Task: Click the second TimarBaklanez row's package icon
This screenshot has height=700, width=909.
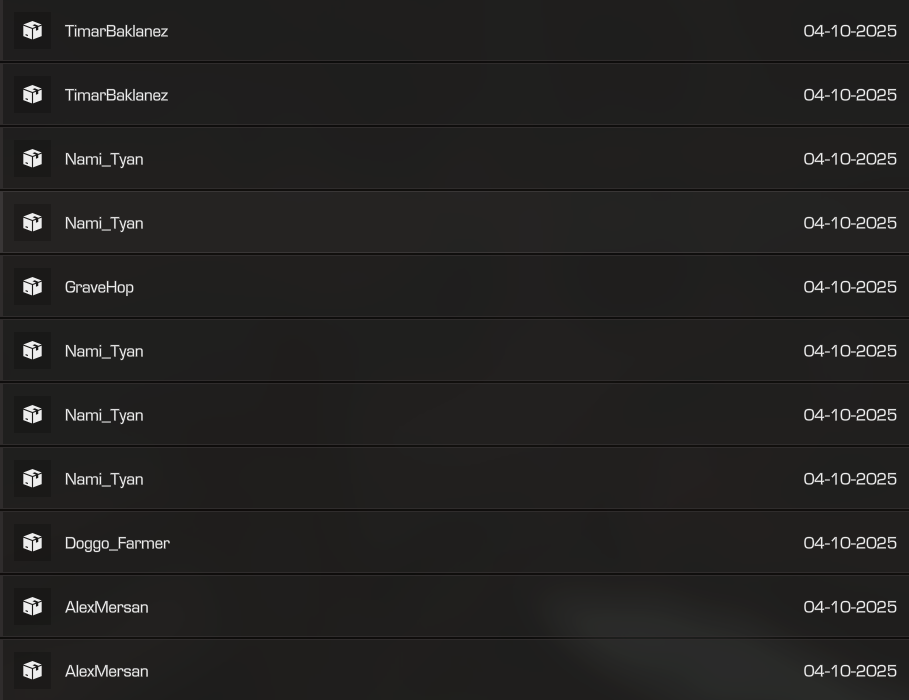Action: (32, 95)
